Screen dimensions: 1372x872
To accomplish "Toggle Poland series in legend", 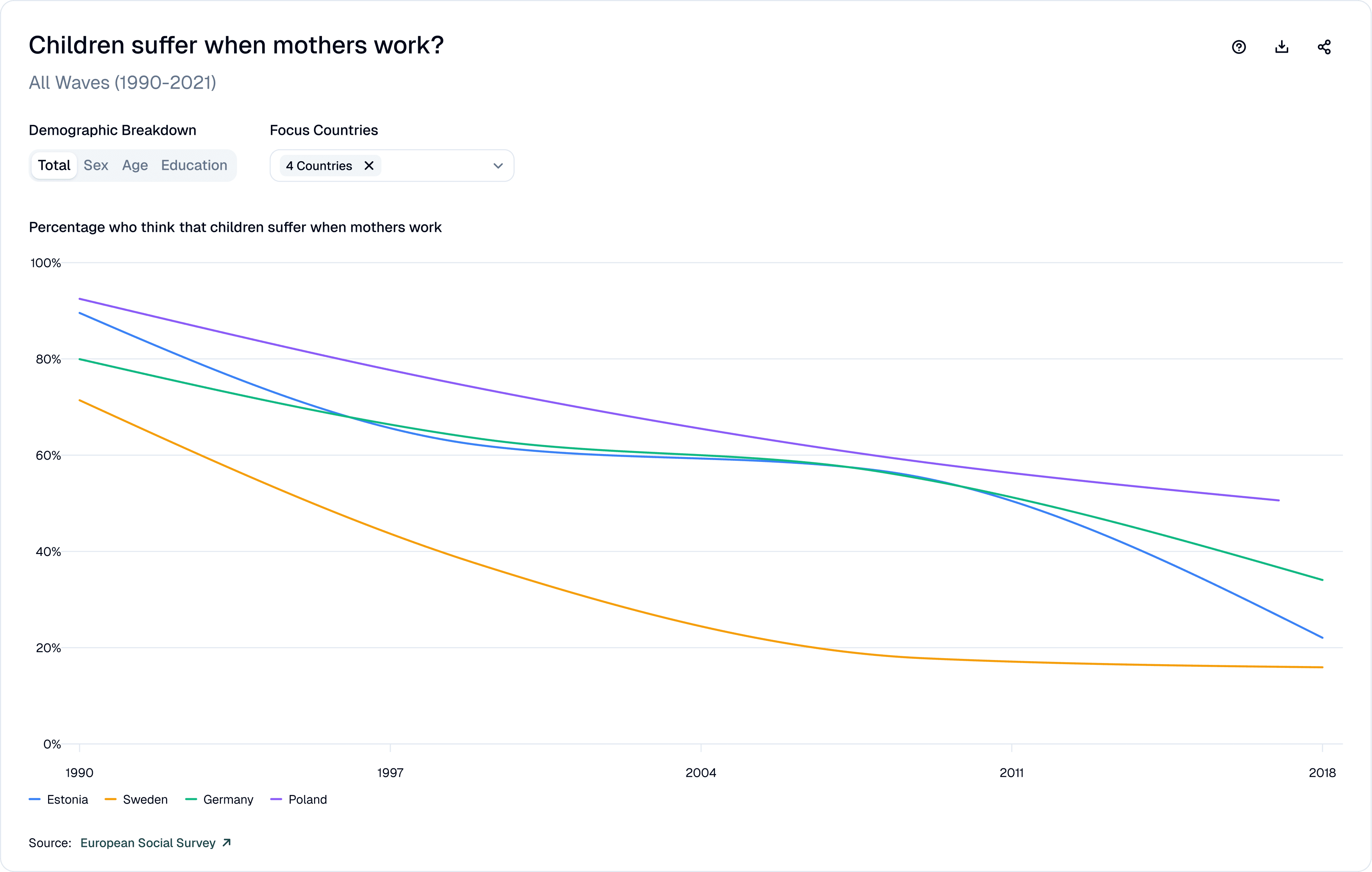I will point(299,799).
